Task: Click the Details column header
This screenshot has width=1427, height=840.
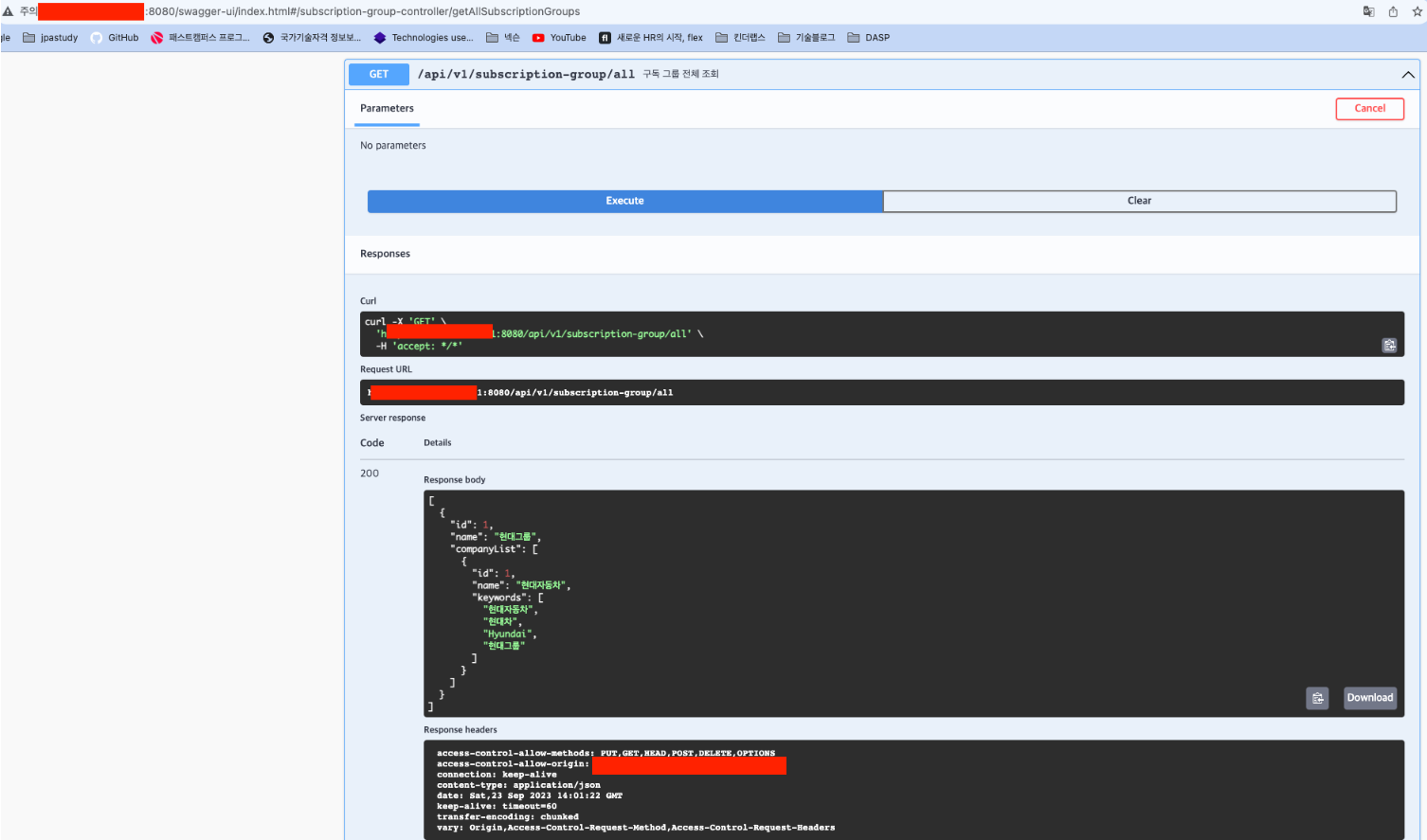Action: coord(438,443)
